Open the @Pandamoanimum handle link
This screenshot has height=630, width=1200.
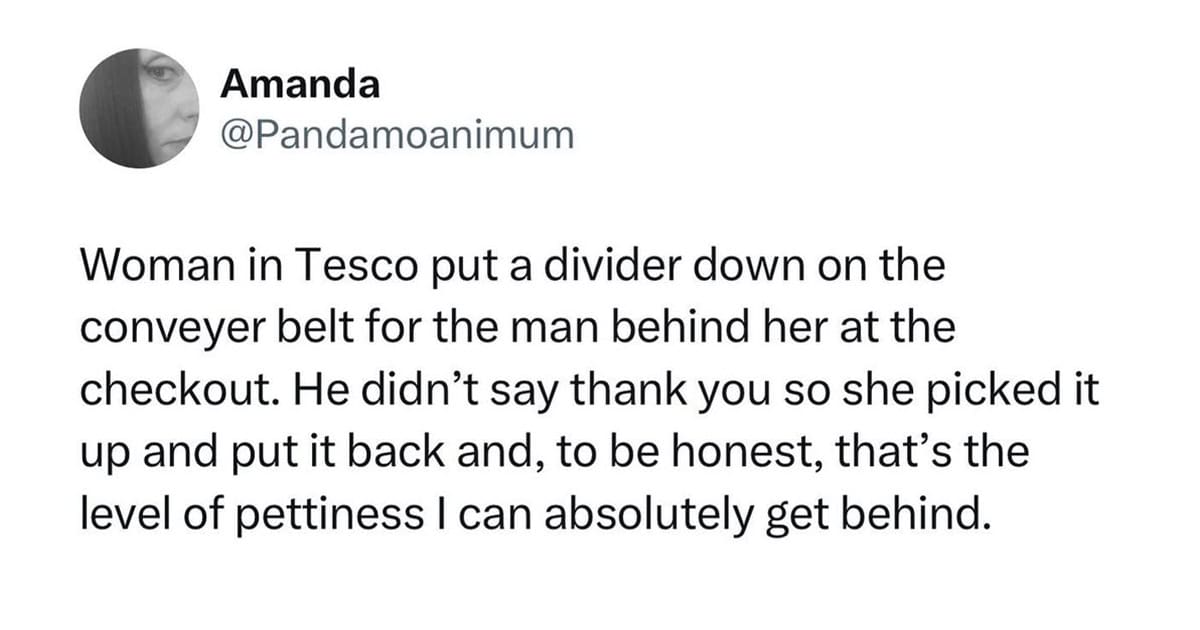coord(398,135)
